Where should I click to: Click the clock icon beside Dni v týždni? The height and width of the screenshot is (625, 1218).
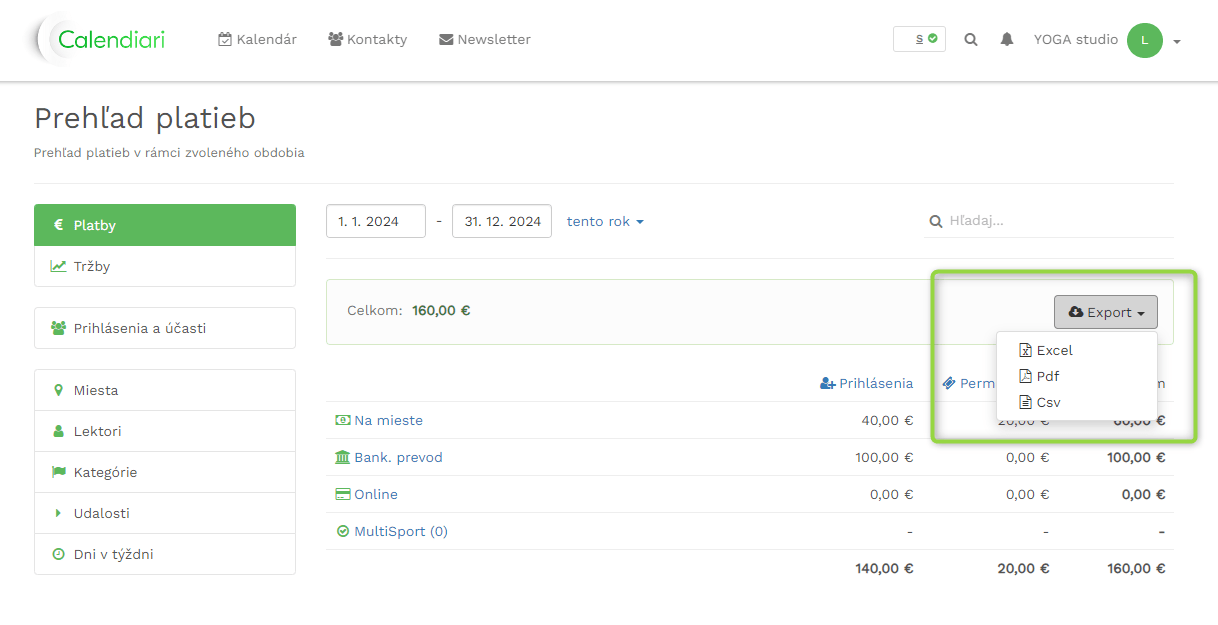(x=58, y=554)
